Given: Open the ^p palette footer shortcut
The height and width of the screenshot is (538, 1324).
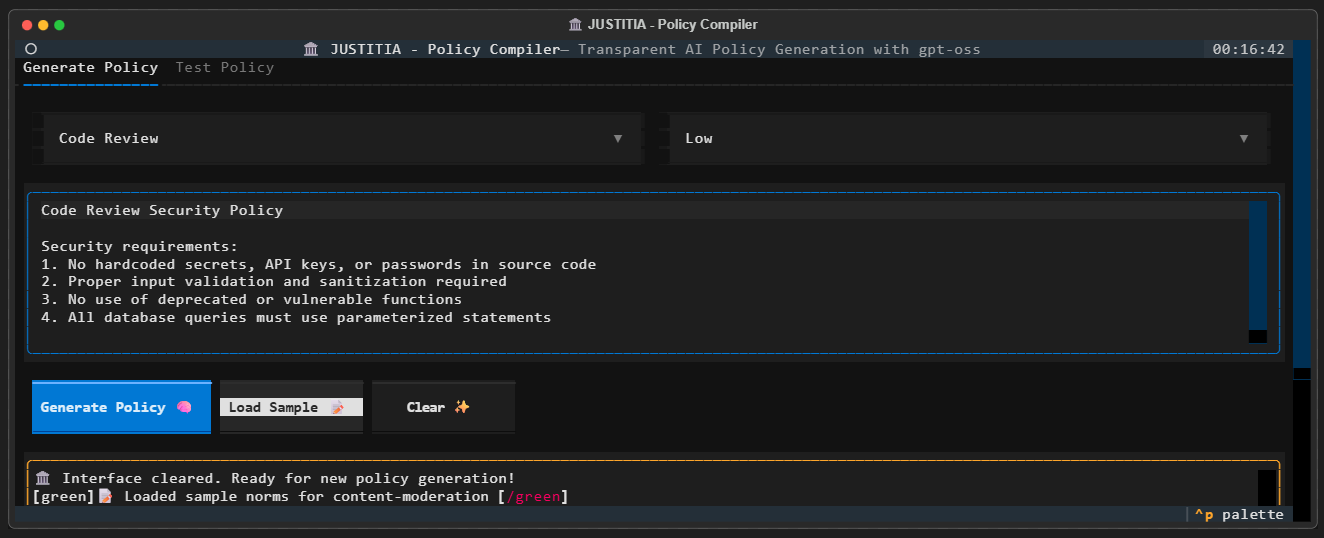Looking at the screenshot, I should 1238,515.
